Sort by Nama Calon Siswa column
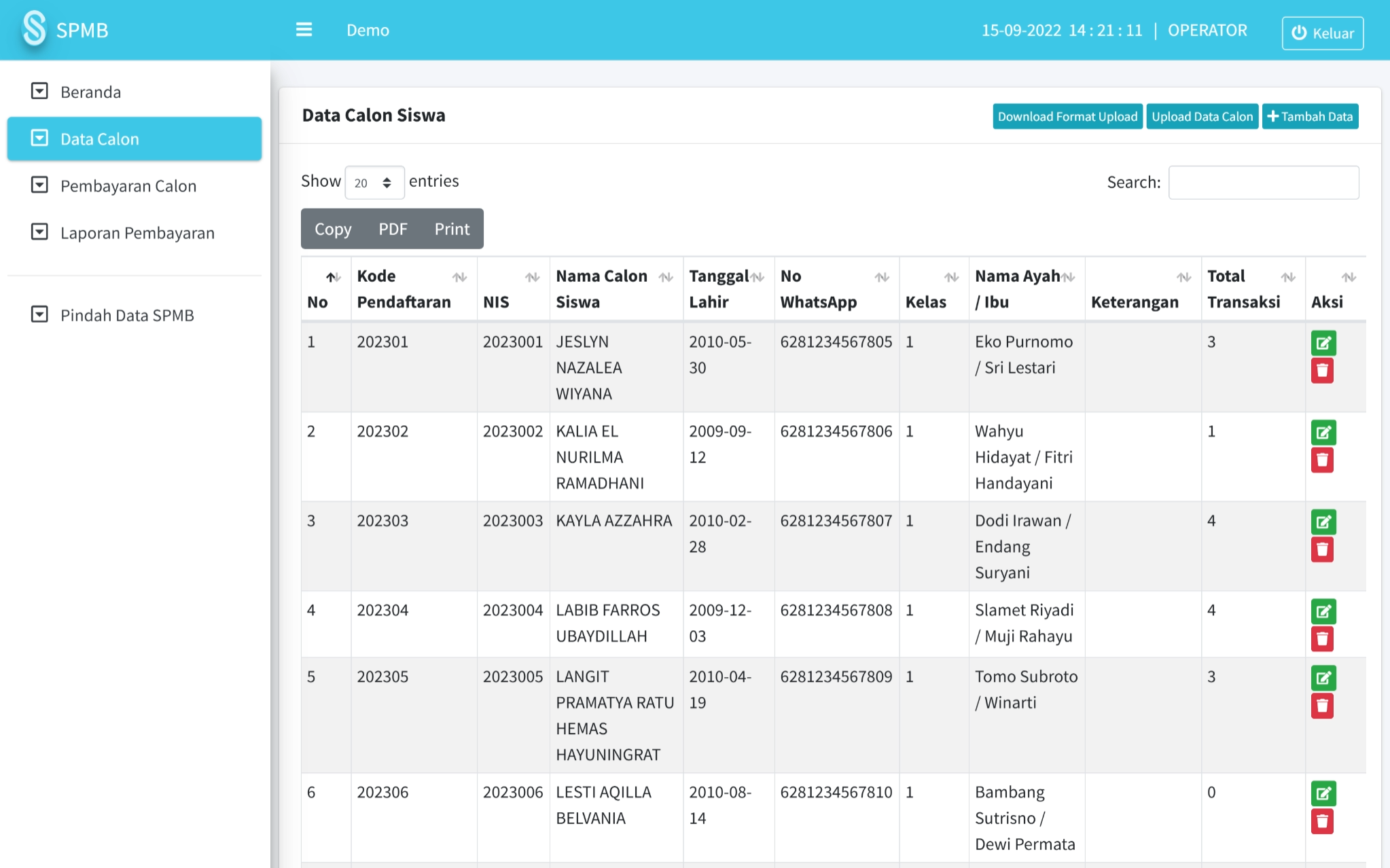The height and width of the screenshot is (868, 1390). pos(616,289)
